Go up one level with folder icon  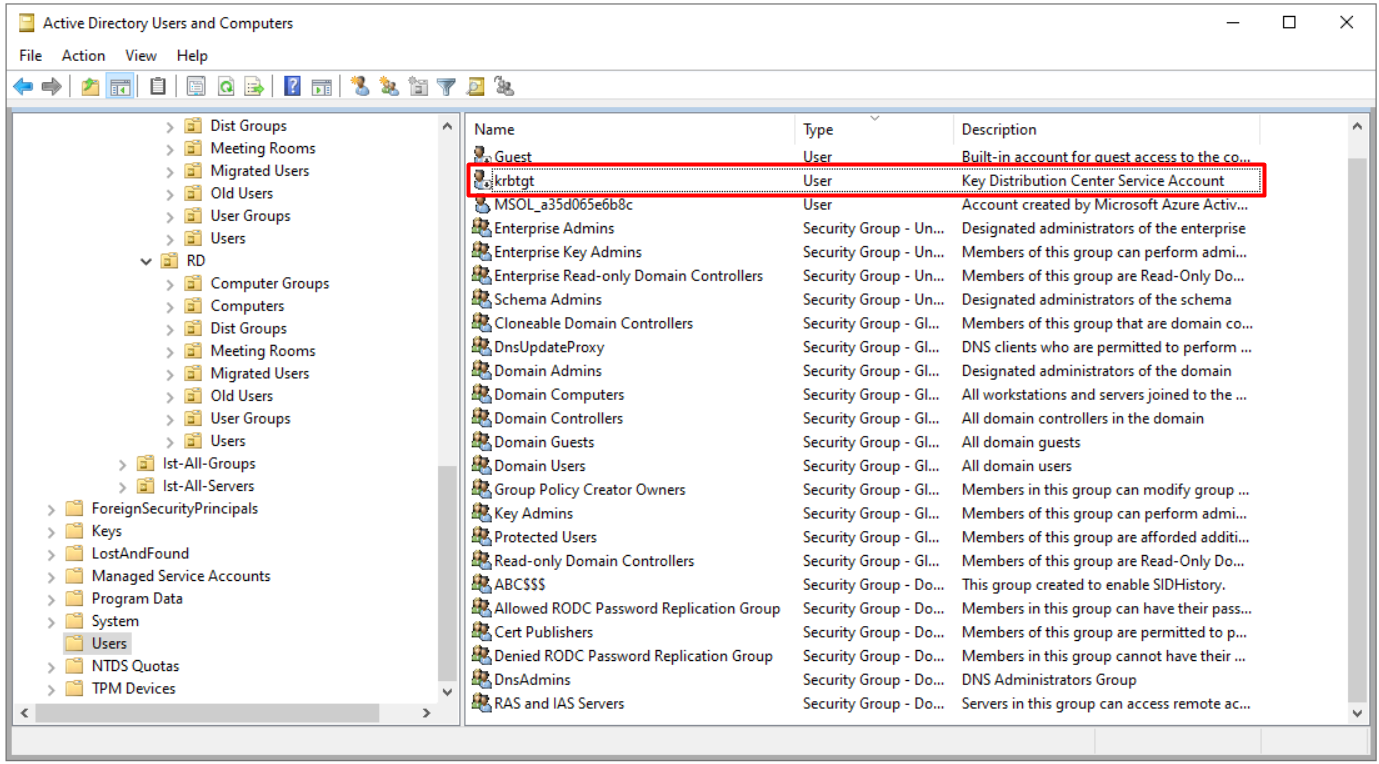(91, 87)
